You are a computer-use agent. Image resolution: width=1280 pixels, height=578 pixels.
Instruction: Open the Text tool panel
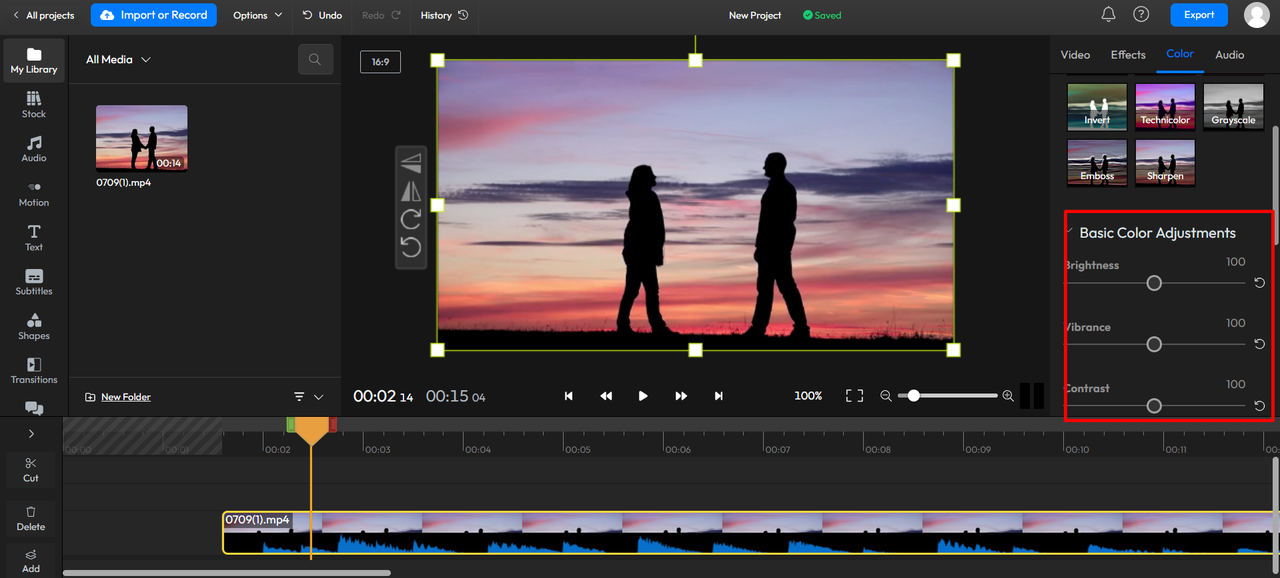coord(34,238)
